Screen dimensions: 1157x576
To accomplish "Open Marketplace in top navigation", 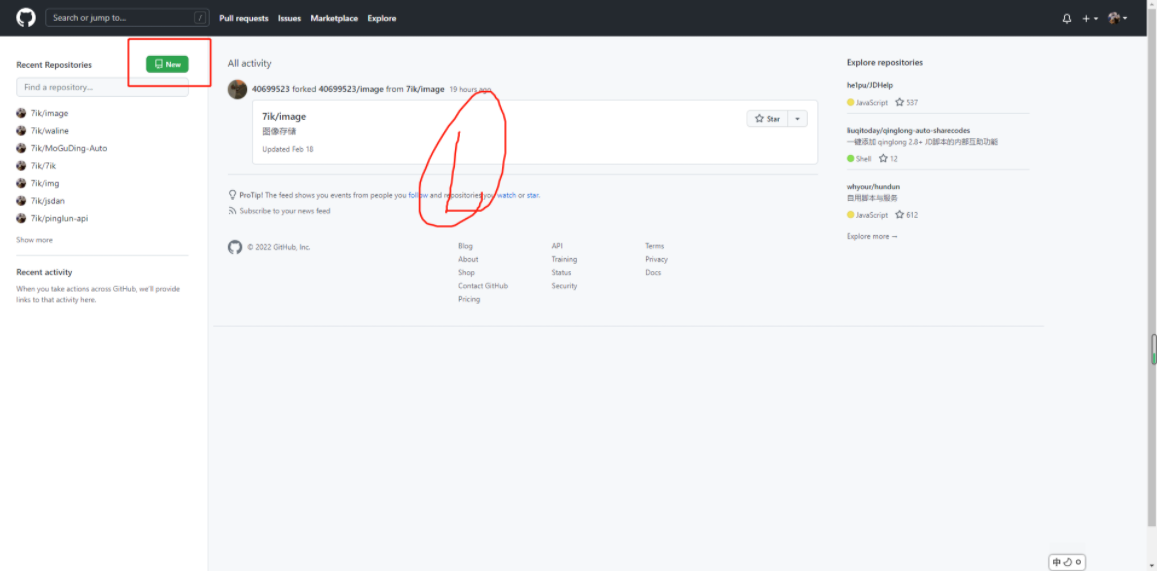I will (x=334, y=18).
